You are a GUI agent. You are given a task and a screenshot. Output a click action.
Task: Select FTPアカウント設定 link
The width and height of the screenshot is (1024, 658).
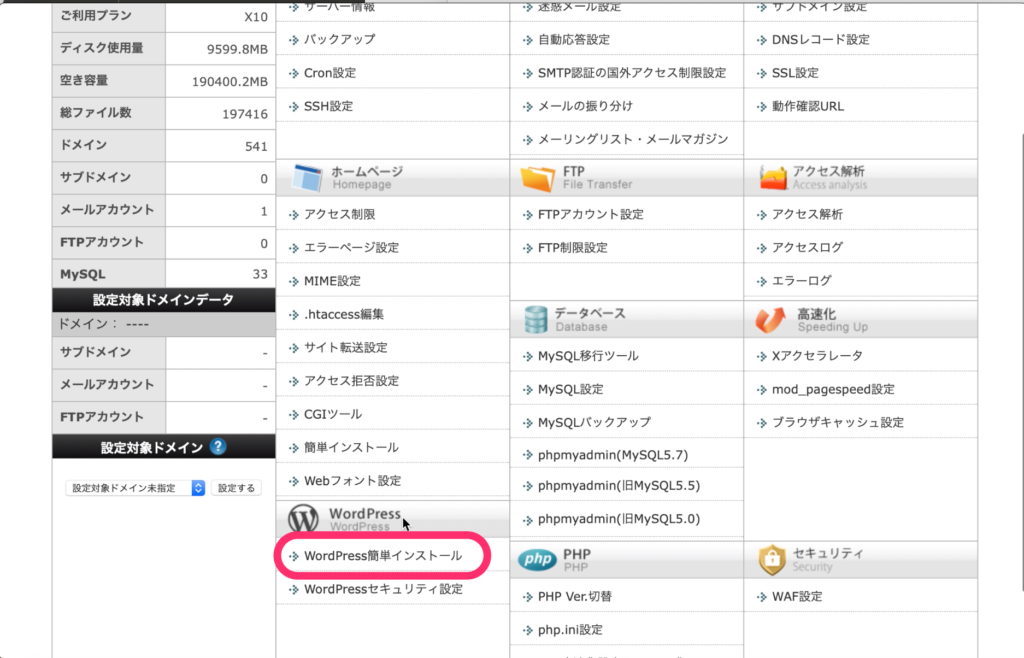(590, 214)
